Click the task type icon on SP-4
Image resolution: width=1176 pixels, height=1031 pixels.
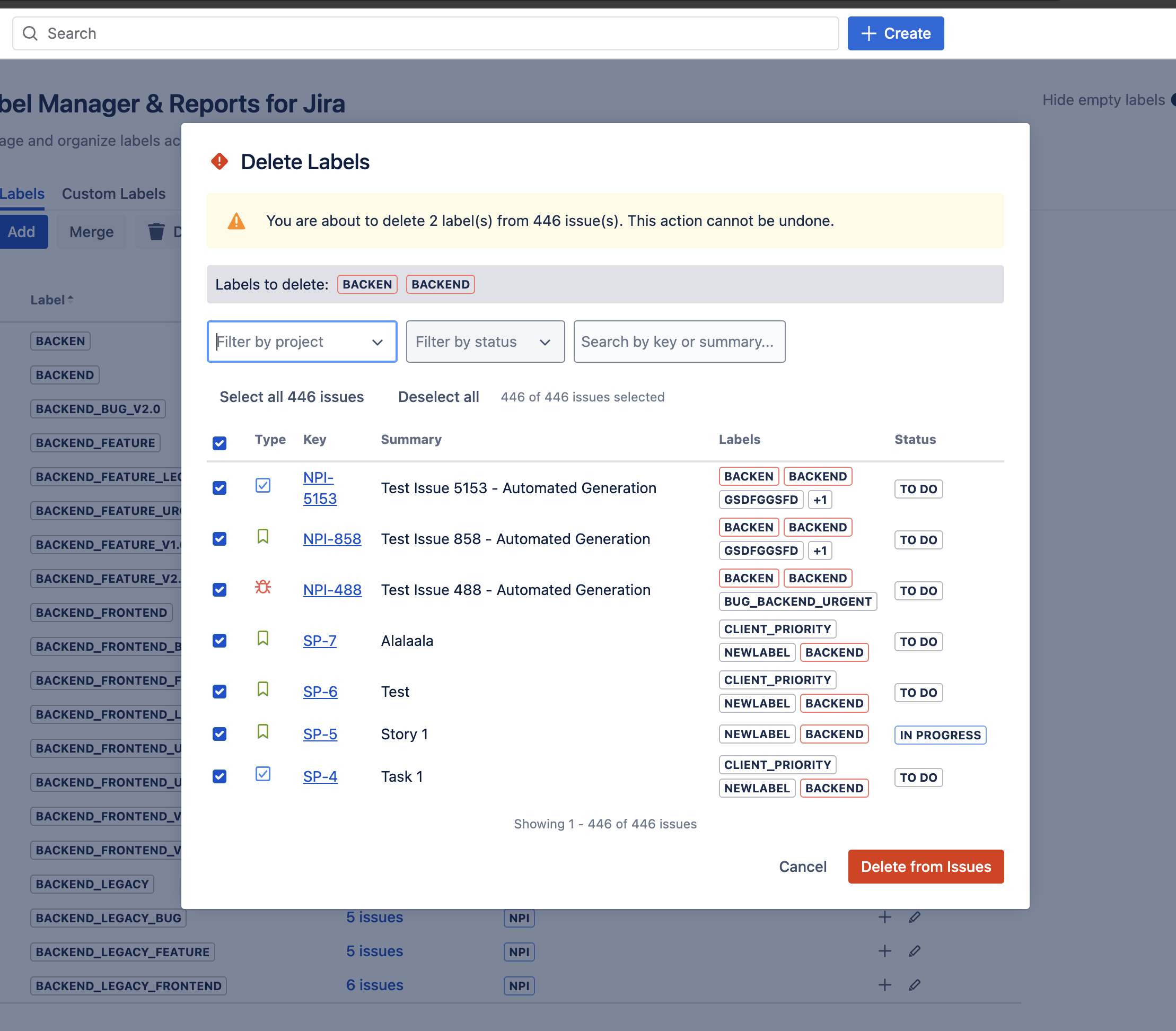[x=263, y=774]
